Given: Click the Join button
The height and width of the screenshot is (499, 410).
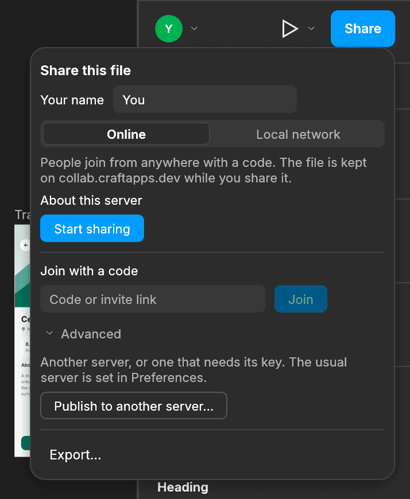Looking at the screenshot, I should [x=301, y=299].
